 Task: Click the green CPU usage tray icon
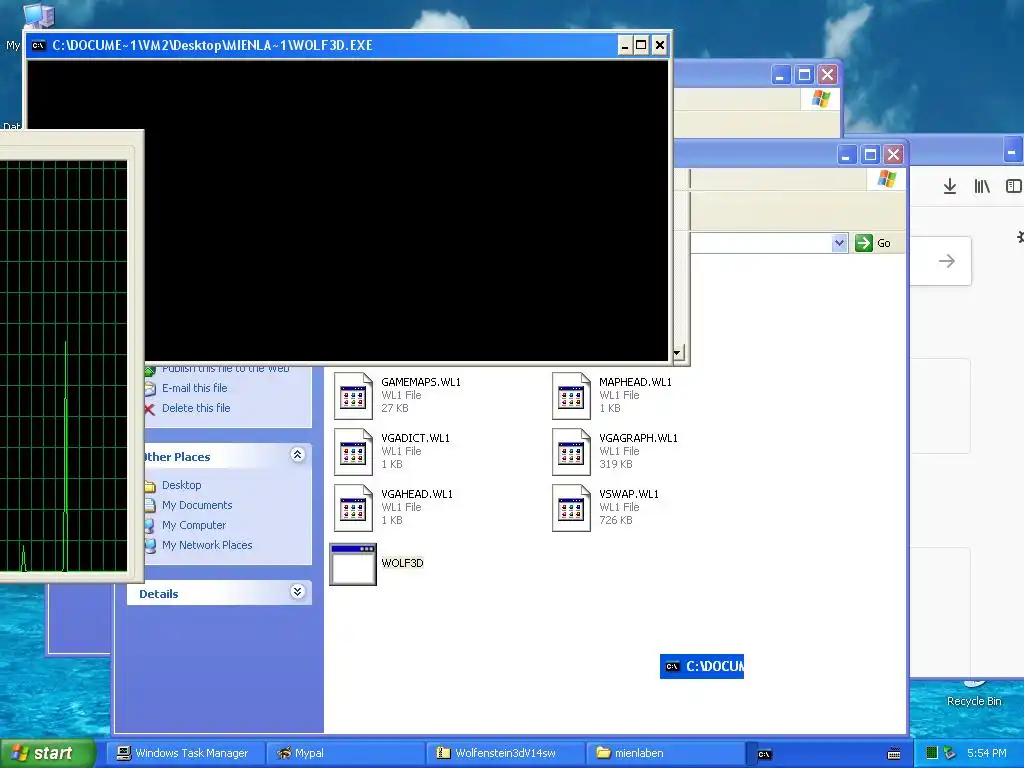[933, 753]
